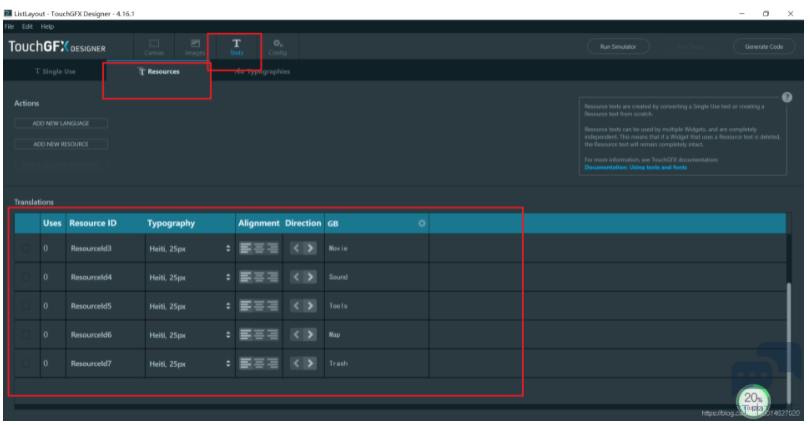
Task: Switch to the Typographies tab
Action: pos(262,71)
